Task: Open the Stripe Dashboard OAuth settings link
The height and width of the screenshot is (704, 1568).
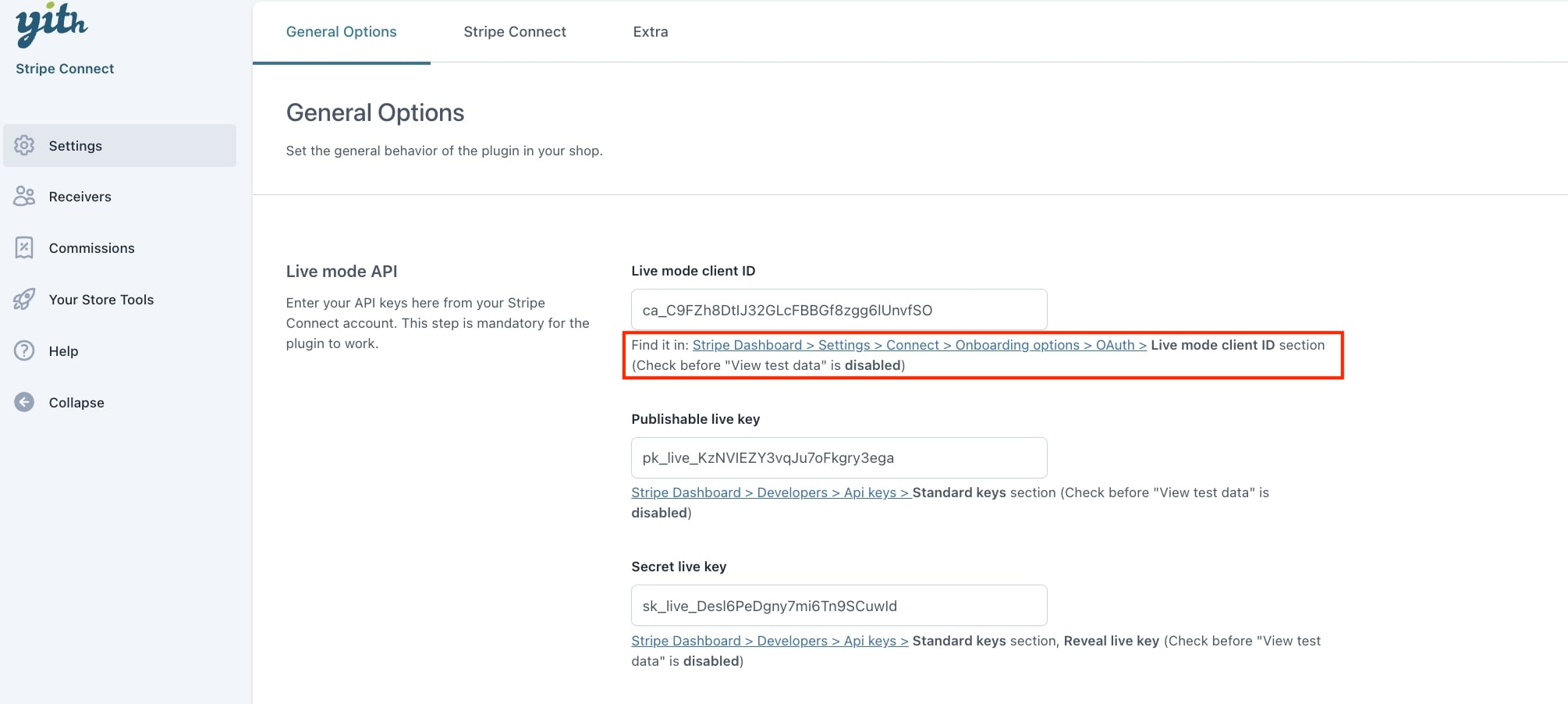Action: point(919,345)
